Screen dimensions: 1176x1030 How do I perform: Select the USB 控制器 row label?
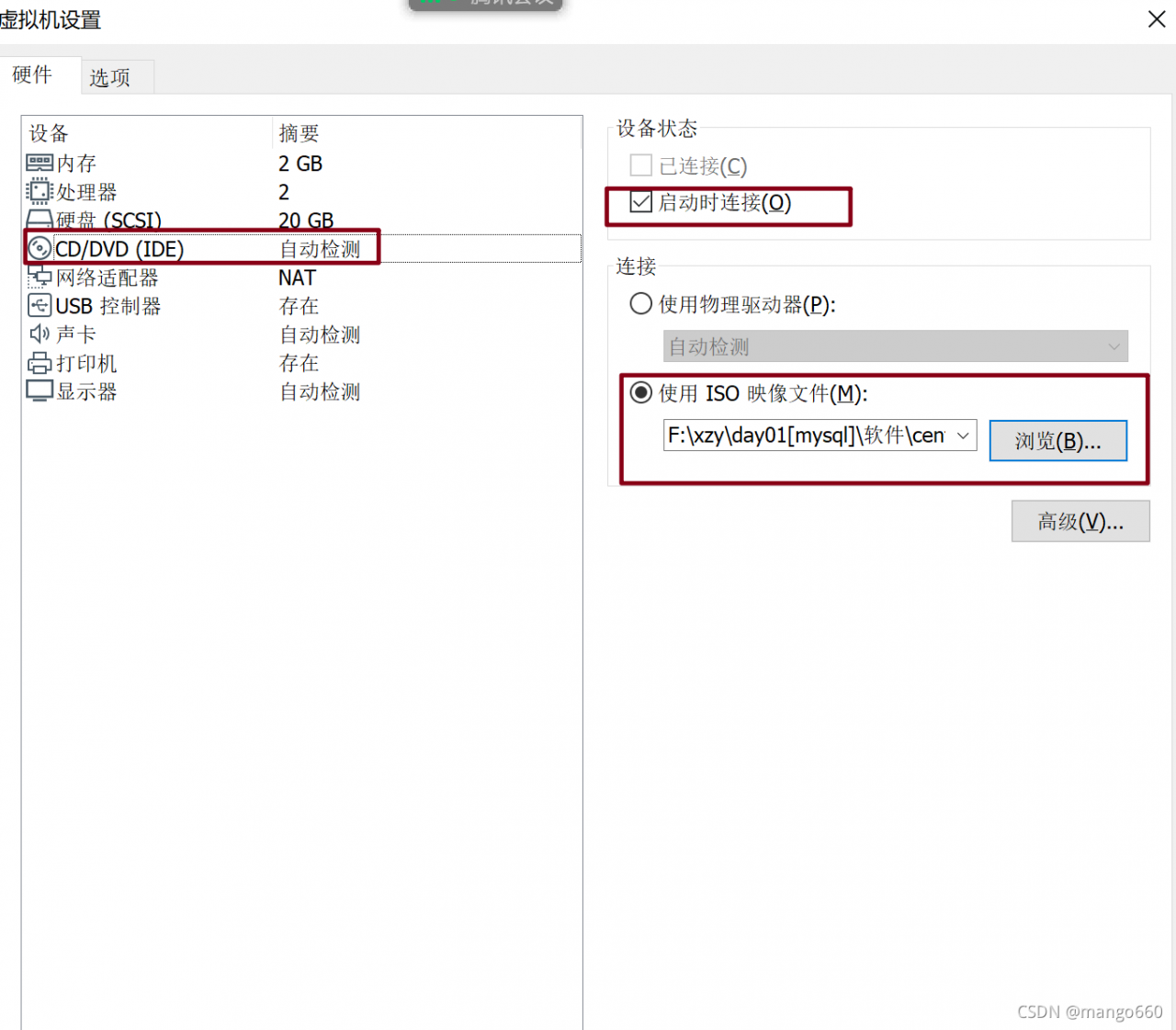coord(108,306)
